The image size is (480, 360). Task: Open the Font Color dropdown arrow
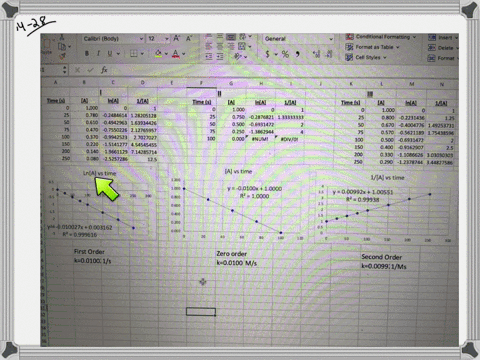(184, 54)
